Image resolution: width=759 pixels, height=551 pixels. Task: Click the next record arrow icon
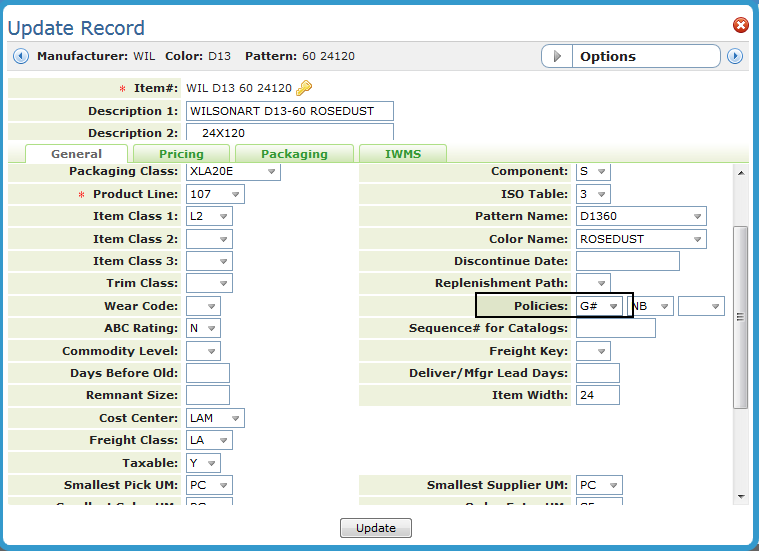[x=735, y=56]
